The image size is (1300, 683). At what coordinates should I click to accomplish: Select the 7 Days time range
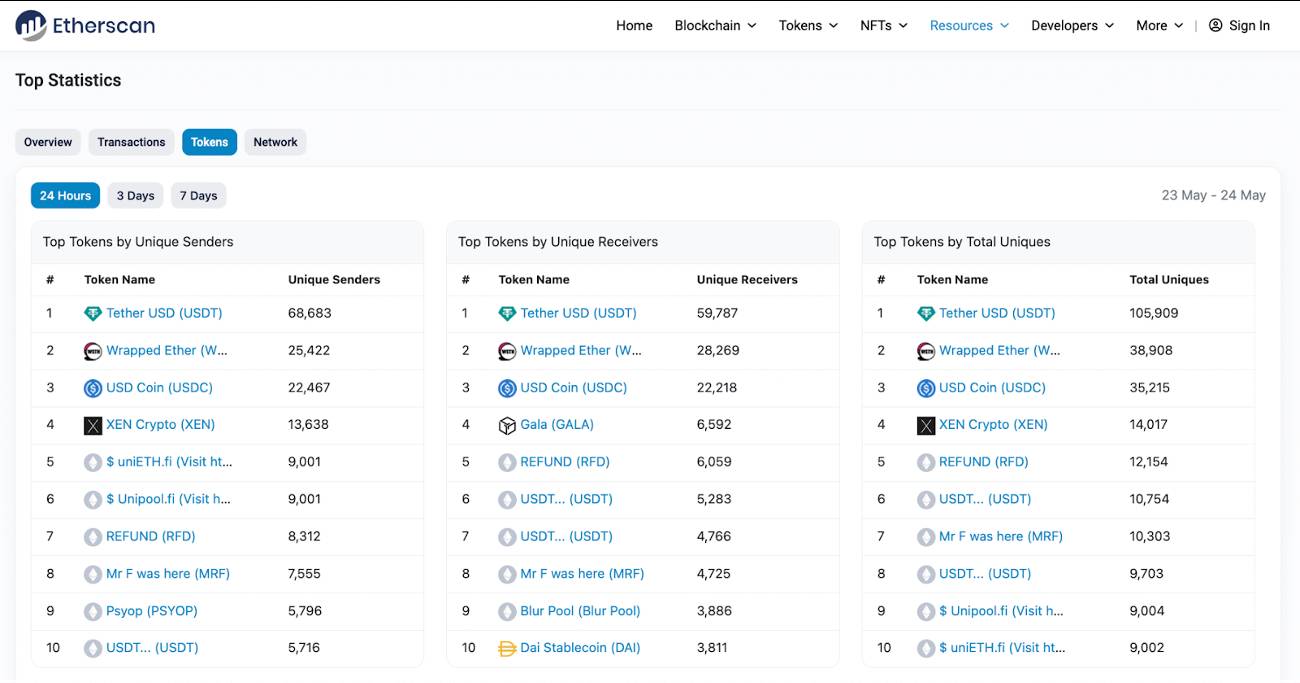pyautogui.click(x=198, y=196)
